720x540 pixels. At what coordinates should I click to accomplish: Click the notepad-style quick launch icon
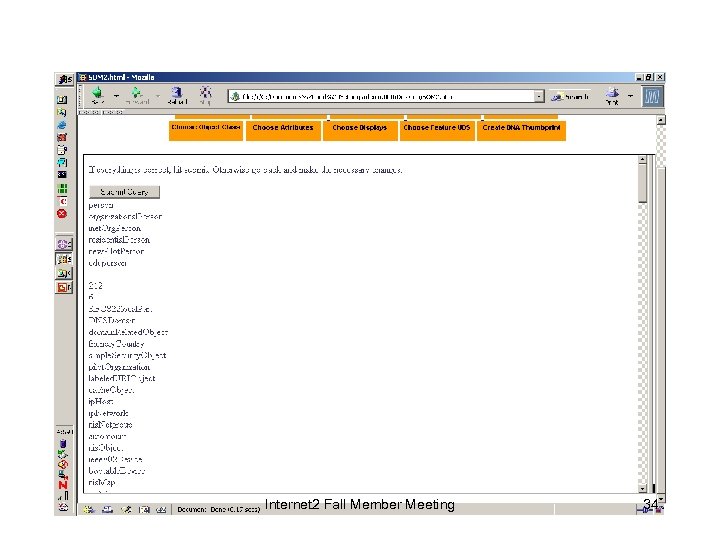click(x=62, y=150)
